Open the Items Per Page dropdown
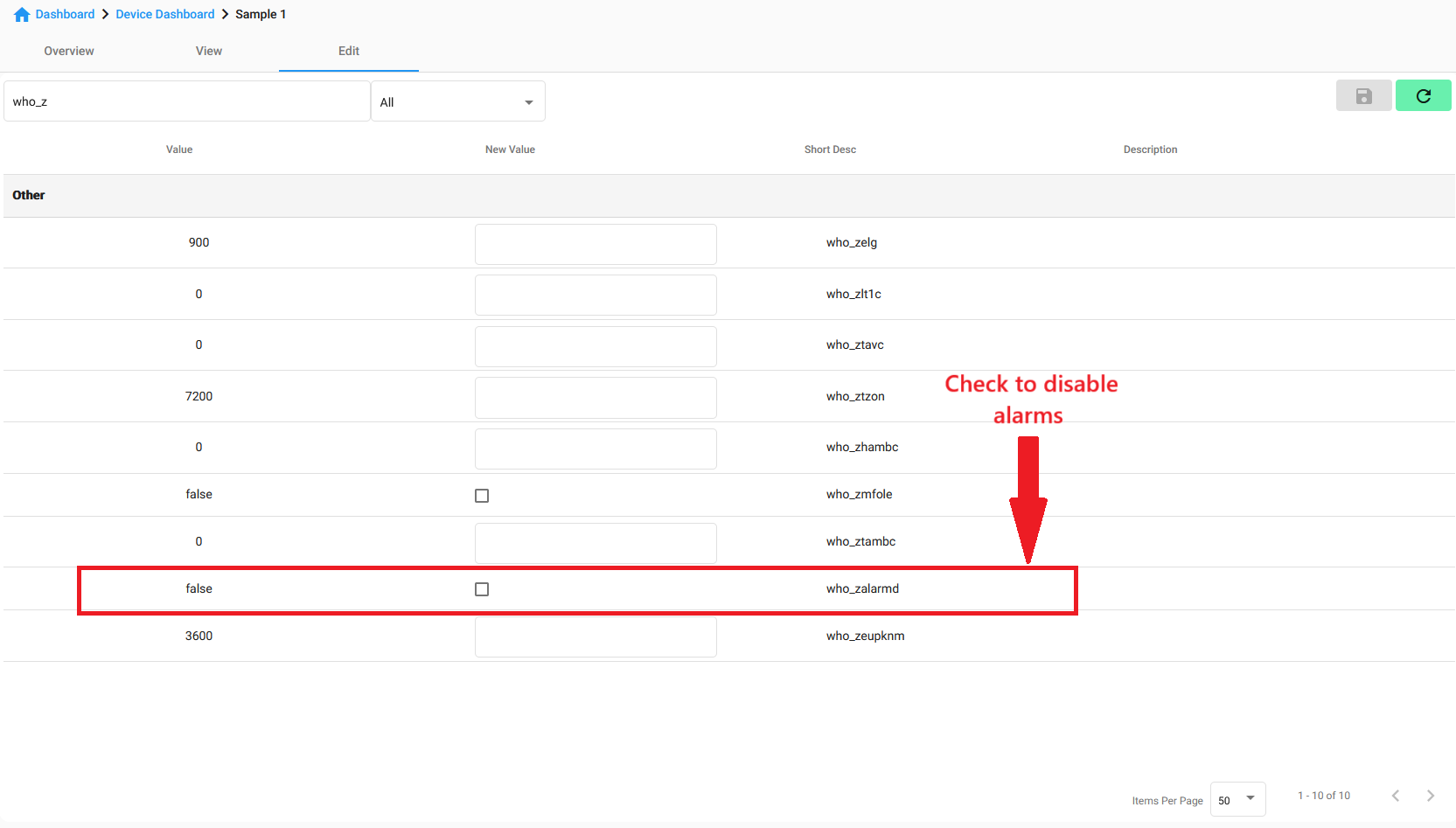This screenshot has width=1456, height=828. (1237, 799)
